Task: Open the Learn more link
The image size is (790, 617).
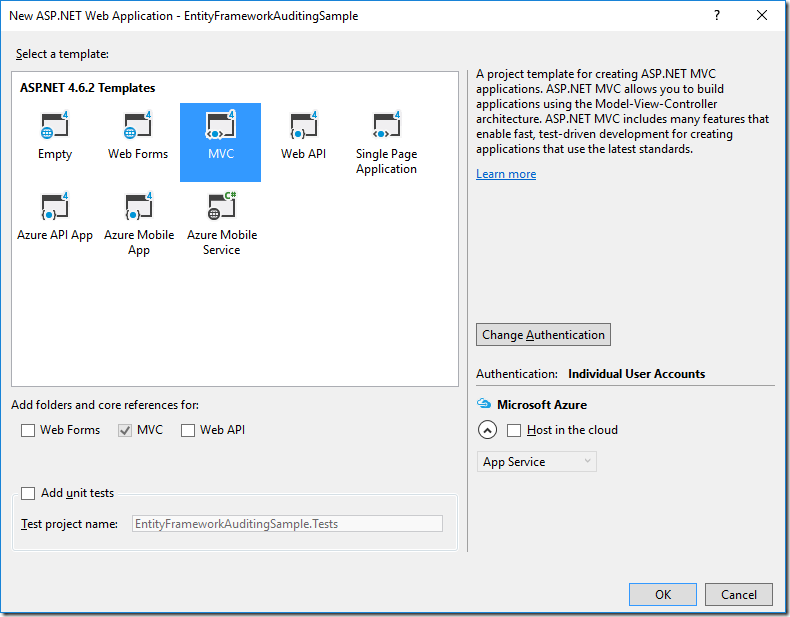Action: (506, 174)
